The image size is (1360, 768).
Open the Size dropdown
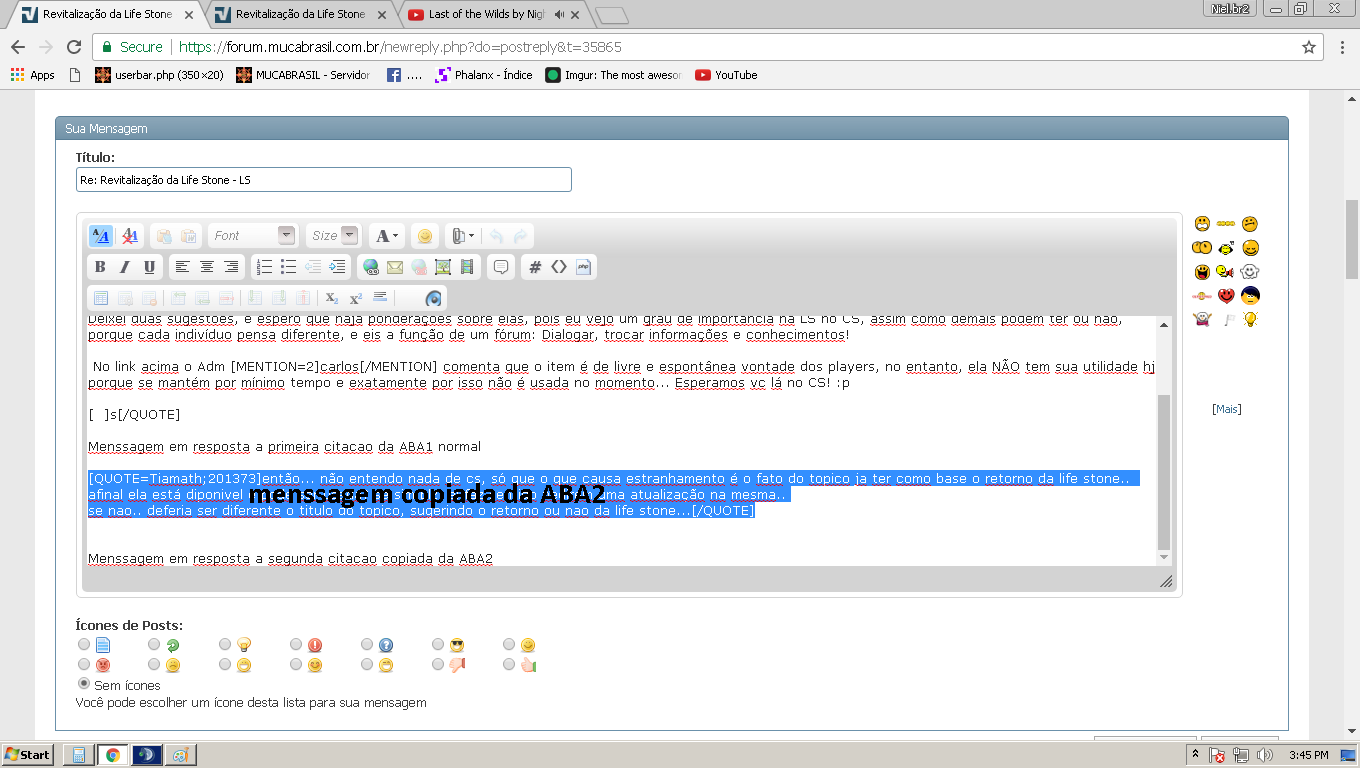point(333,236)
